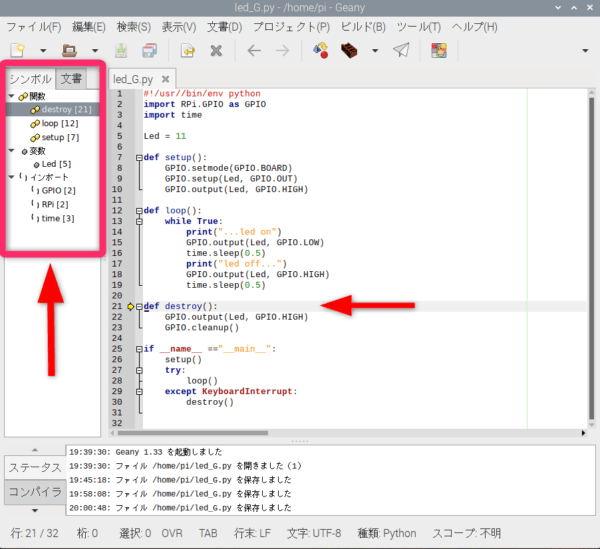Fold the except block at line 29
Screen dimensions: 600x549
point(139,391)
